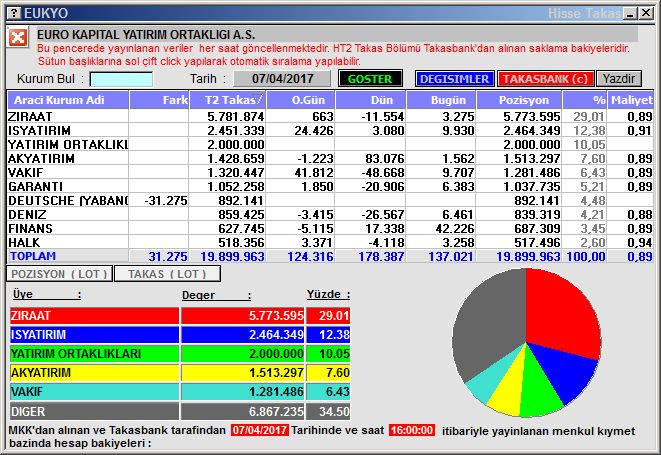Select the HALK row name cell
This screenshot has height=455, width=661.
pos(68,242)
